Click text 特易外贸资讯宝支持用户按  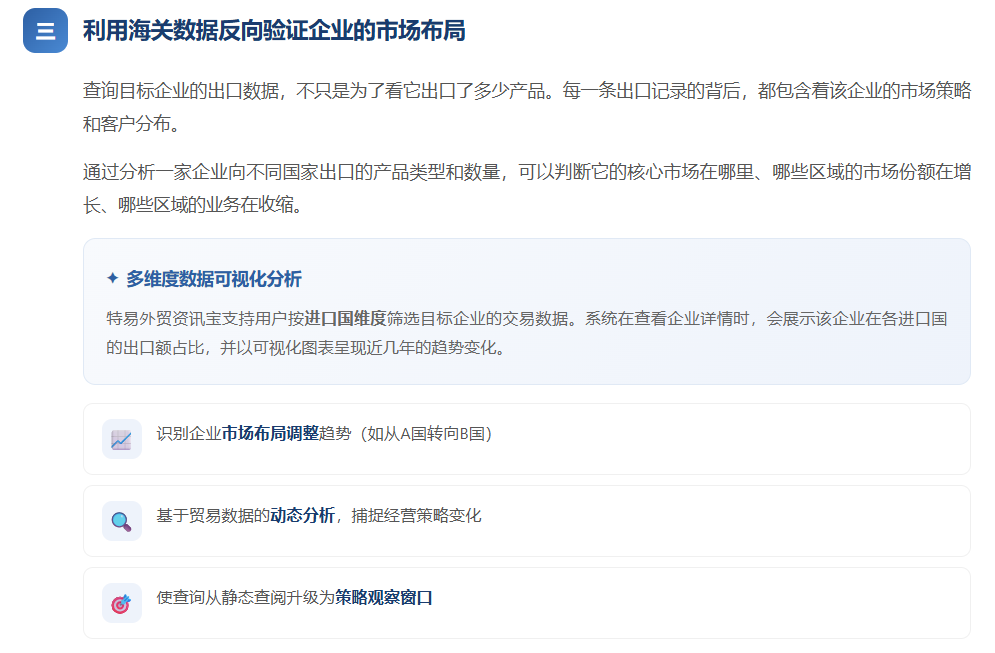coord(206,319)
